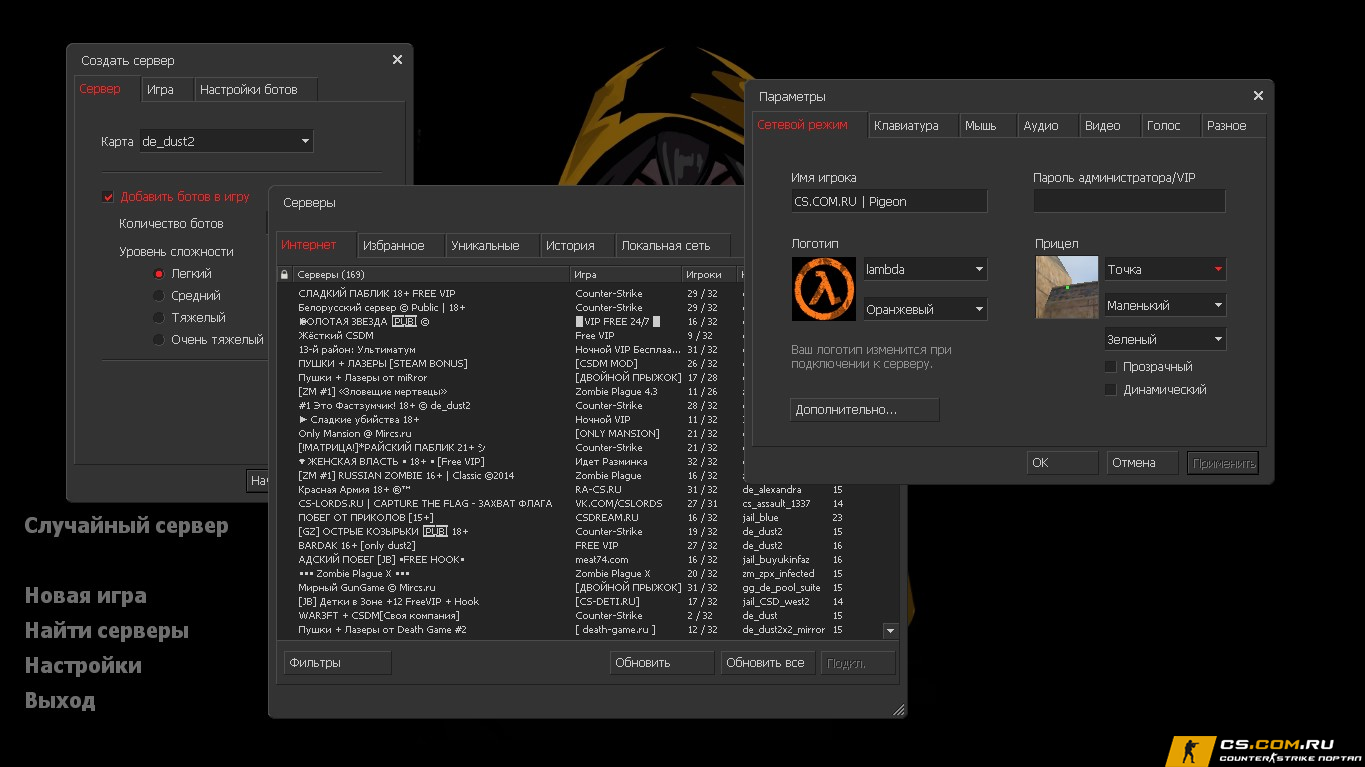Screen dimensions: 1365x767
Task: Click Новая игра in the main menu
Action: coord(86,596)
